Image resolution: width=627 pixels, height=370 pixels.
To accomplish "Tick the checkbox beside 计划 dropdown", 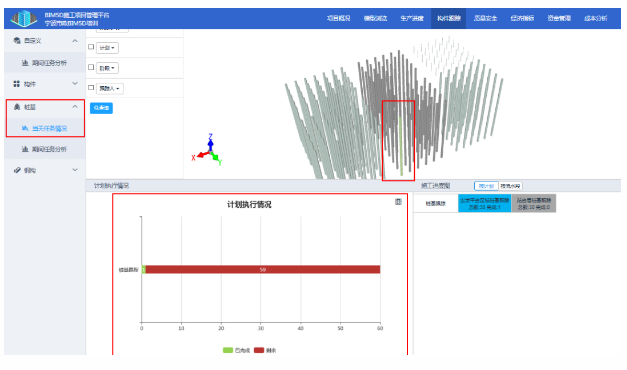I will tap(91, 47).
